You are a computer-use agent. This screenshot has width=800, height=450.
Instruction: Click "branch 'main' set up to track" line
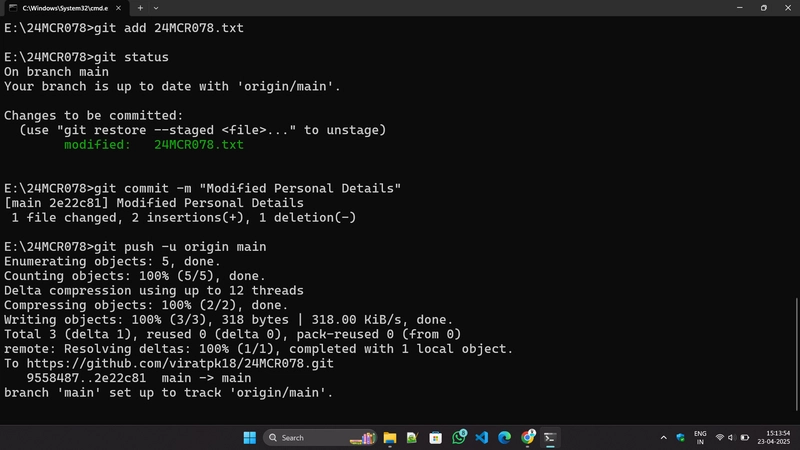point(168,393)
